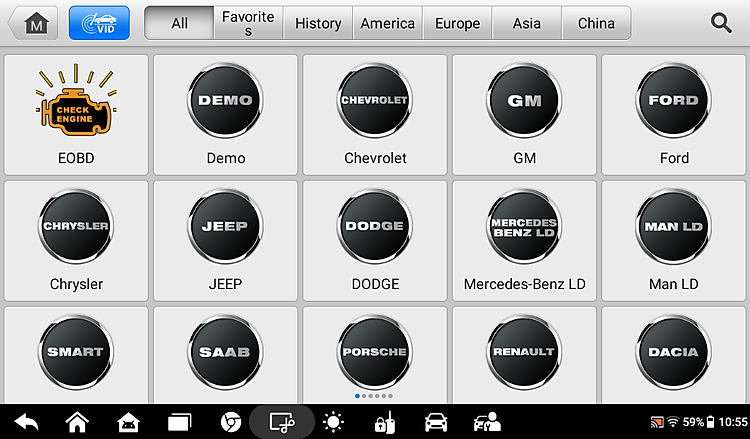View the 59% battery indicator
Image resolution: width=750 pixels, height=439 pixels.
tap(699, 422)
